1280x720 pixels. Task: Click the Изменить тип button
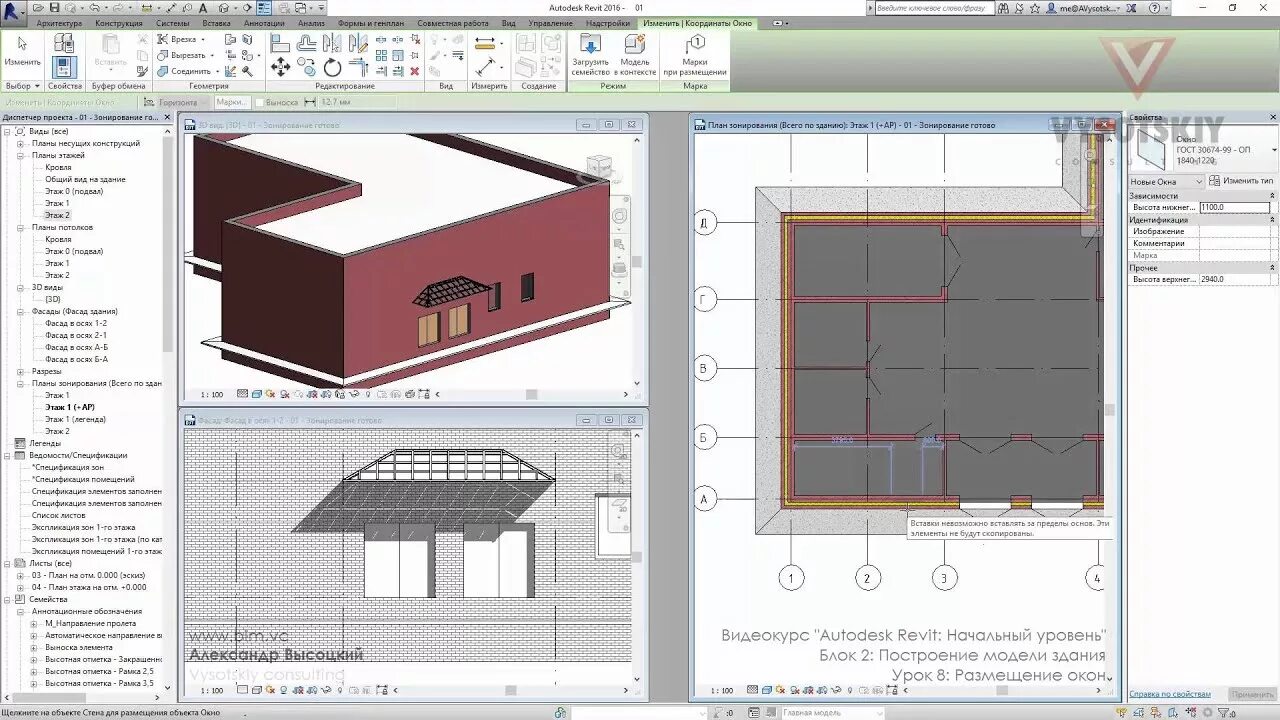point(1242,181)
